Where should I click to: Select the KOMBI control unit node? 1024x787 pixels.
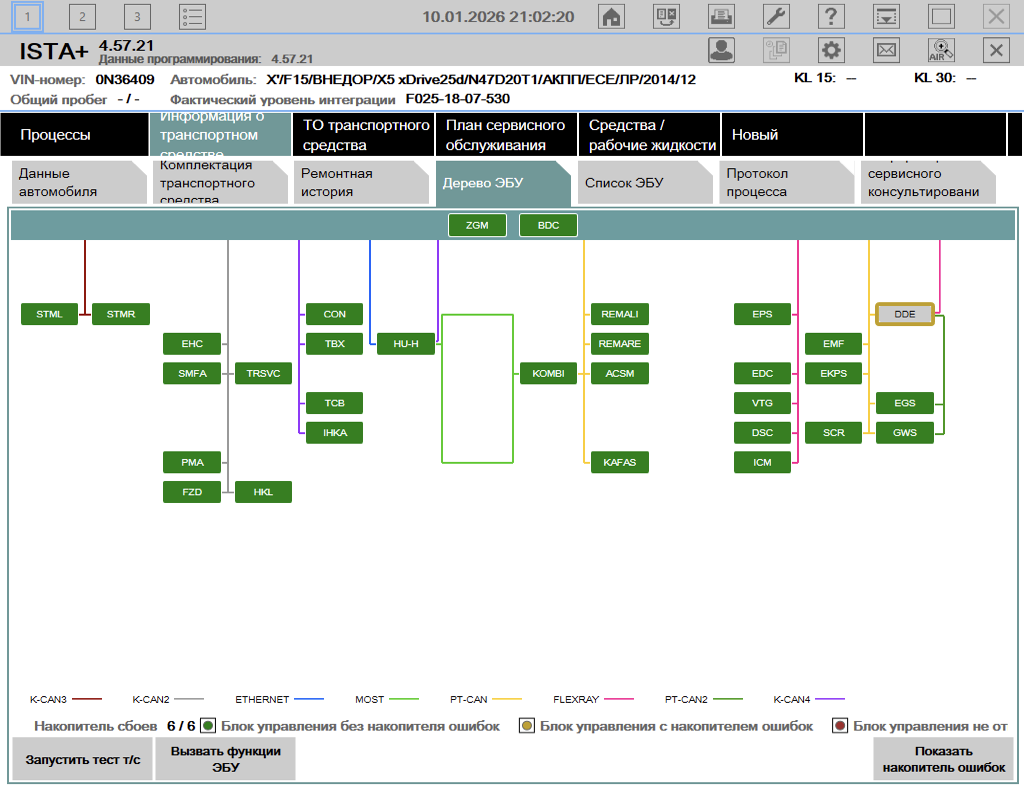coord(548,373)
